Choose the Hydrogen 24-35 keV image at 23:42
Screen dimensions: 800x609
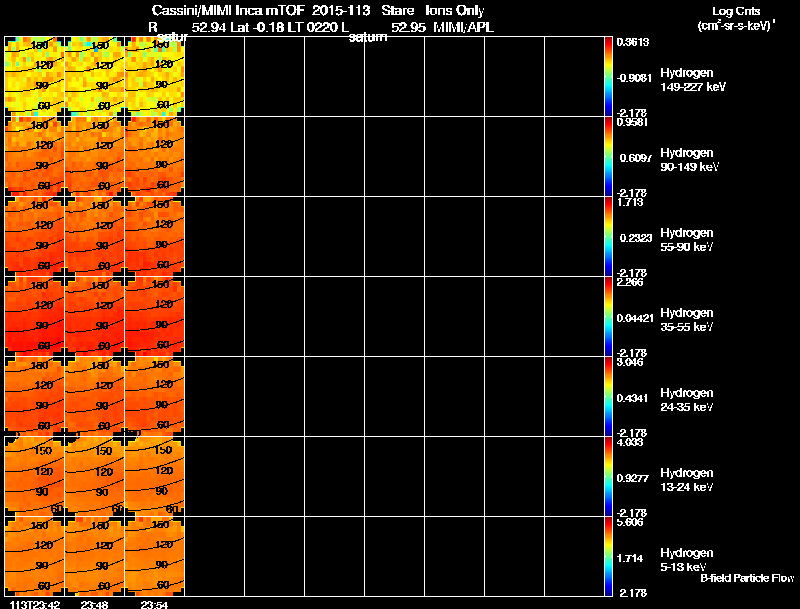pyautogui.click(x=34, y=397)
